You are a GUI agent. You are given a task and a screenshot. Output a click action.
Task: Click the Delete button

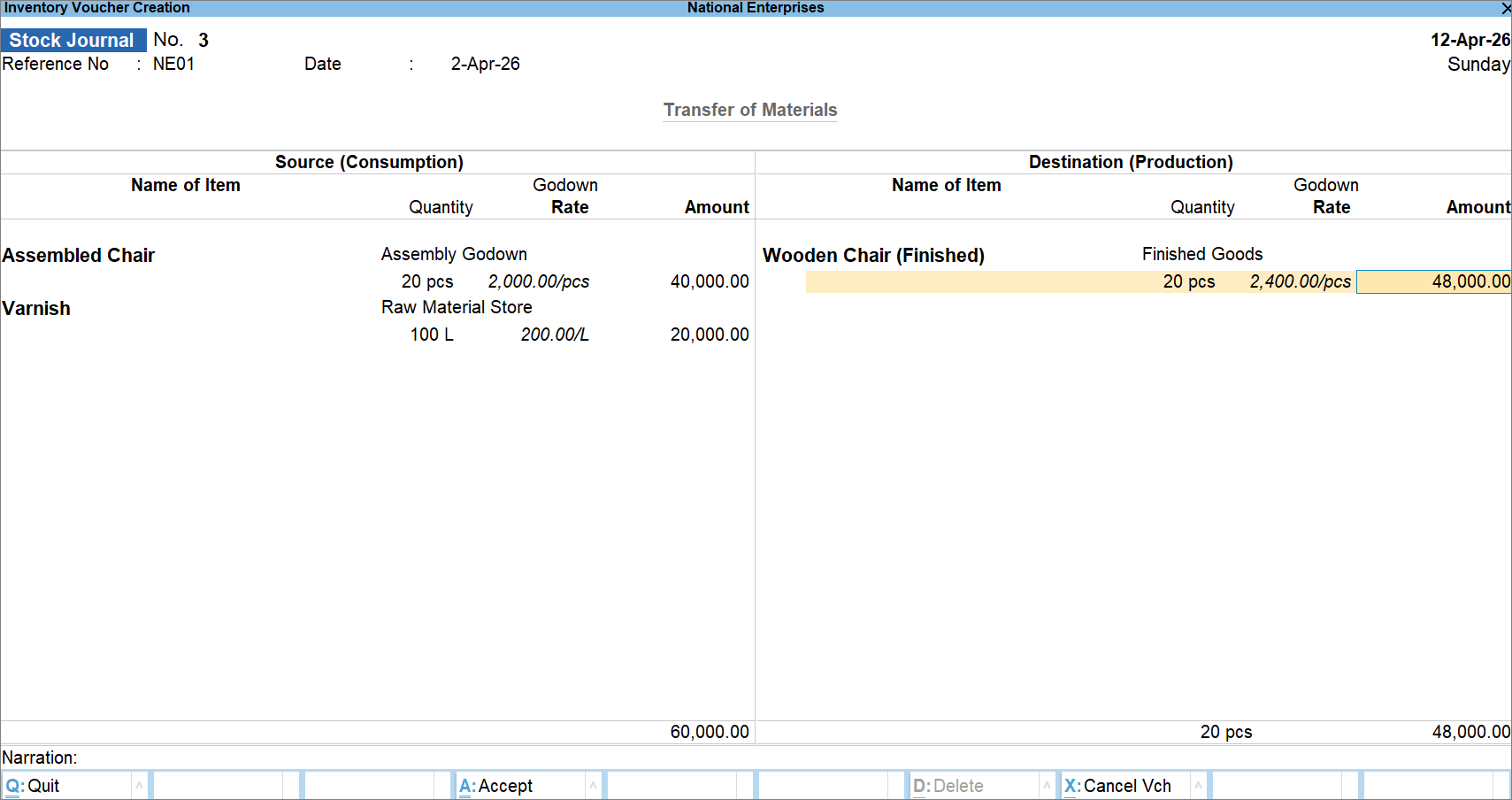click(973, 786)
